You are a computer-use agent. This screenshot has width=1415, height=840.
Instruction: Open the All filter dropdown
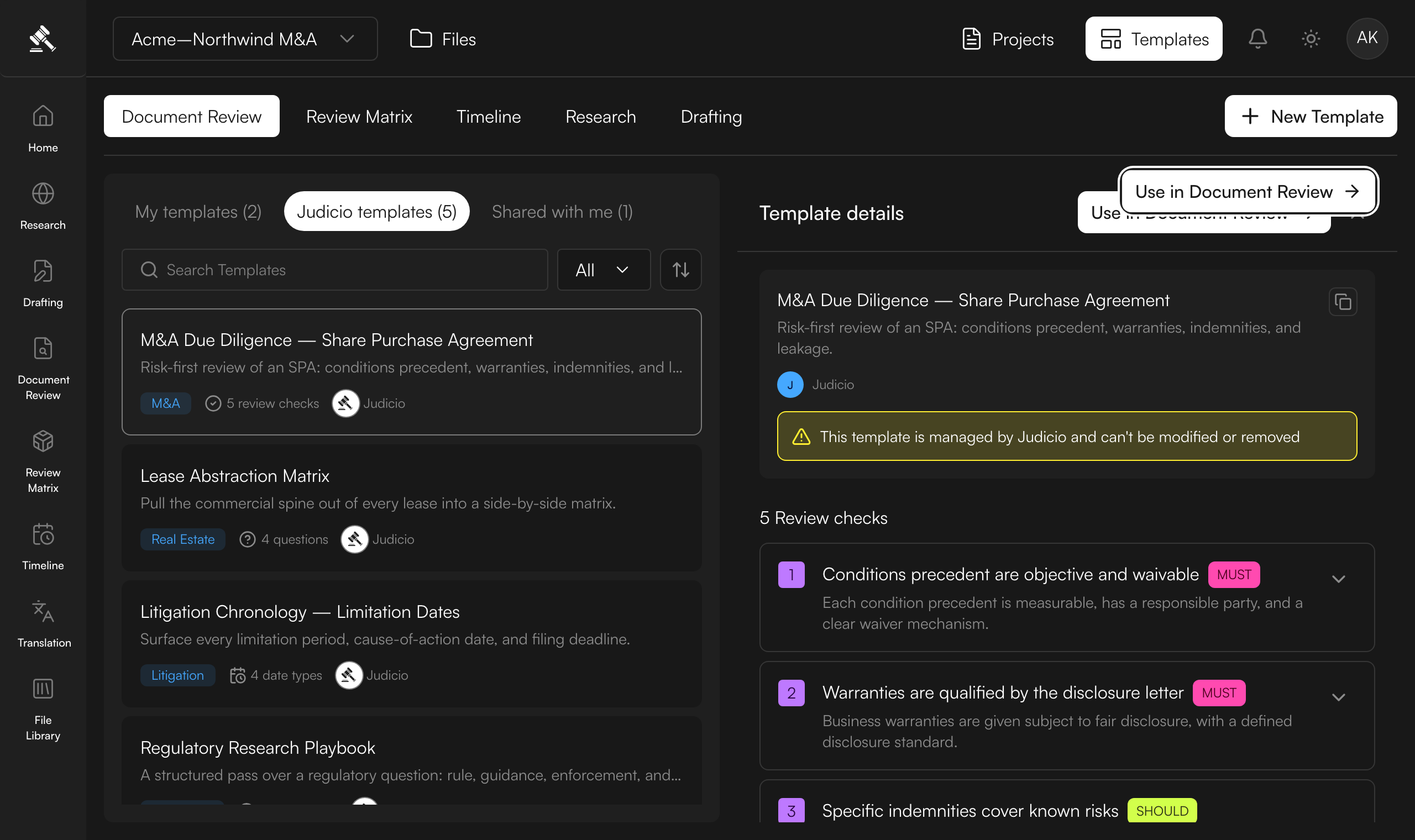click(604, 270)
